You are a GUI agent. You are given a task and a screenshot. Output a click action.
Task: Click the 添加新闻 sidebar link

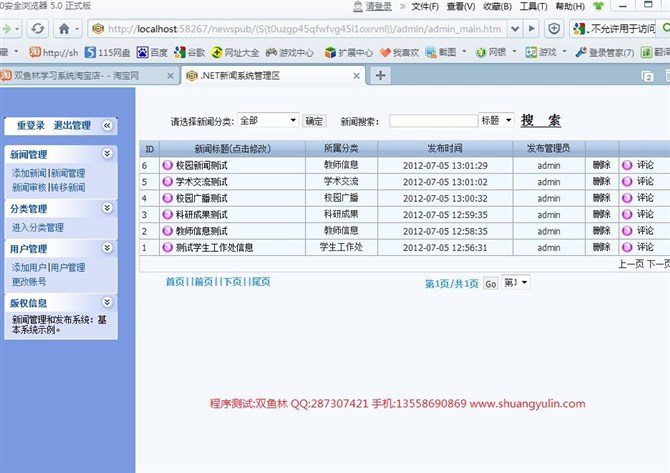(28, 173)
